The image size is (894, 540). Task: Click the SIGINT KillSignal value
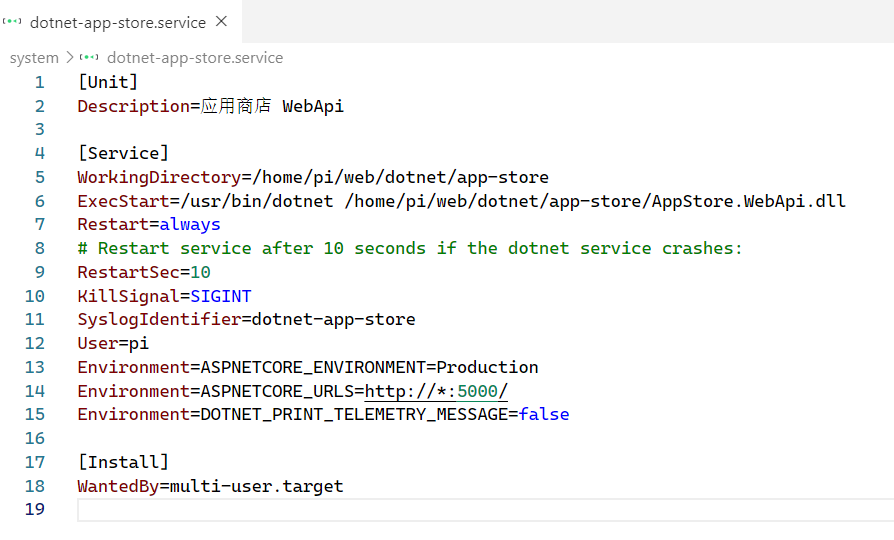point(220,296)
